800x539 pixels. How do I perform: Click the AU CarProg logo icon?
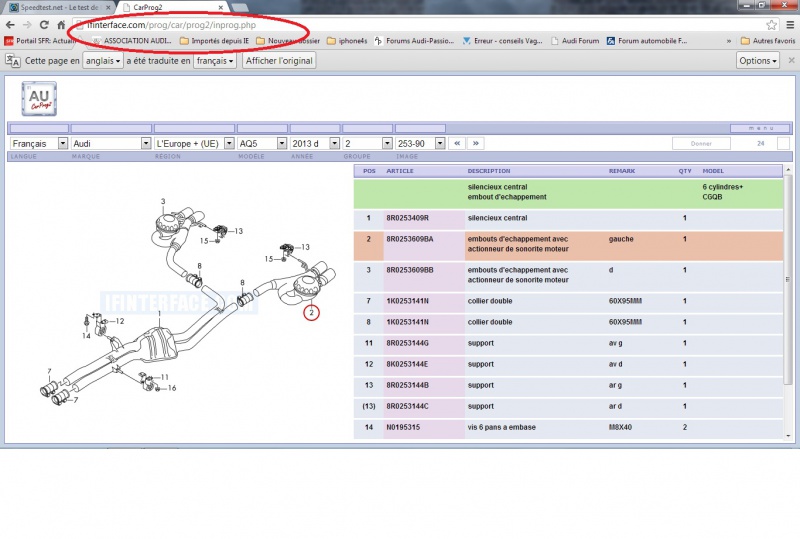coord(40,99)
